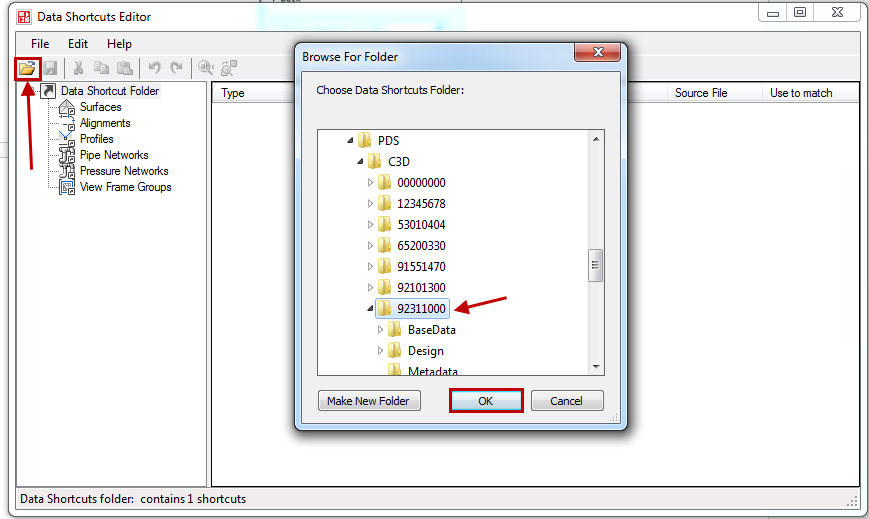Cancel the Browse For Folder dialog
The image size is (869, 519).
click(566, 401)
